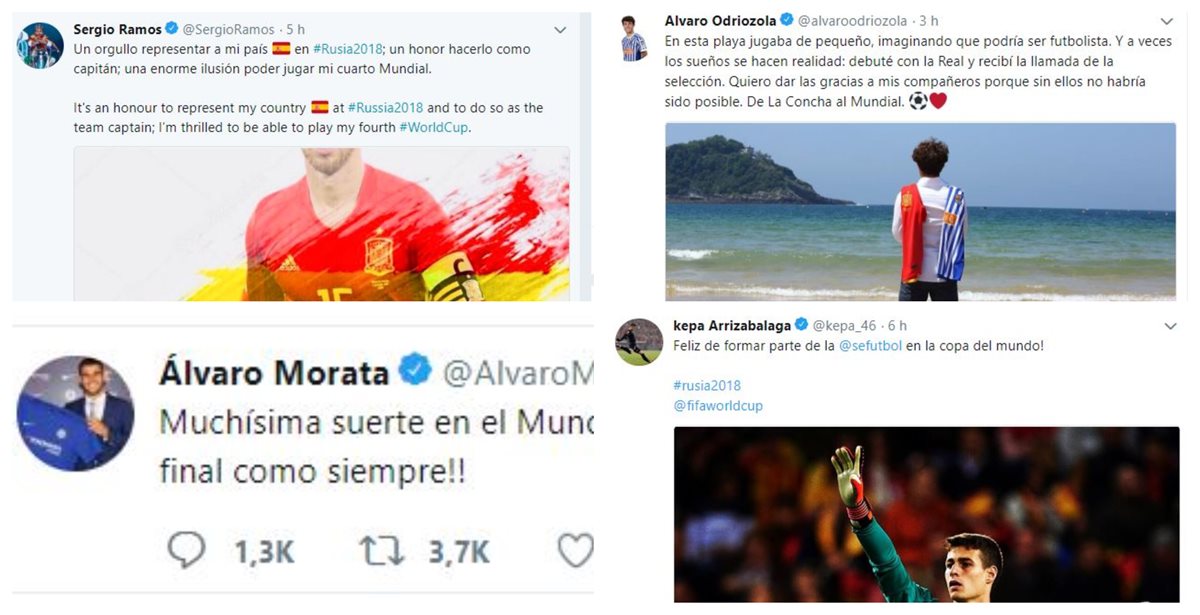Expand the caret menu on kepa Arrizabalaga tweet

(1170, 327)
